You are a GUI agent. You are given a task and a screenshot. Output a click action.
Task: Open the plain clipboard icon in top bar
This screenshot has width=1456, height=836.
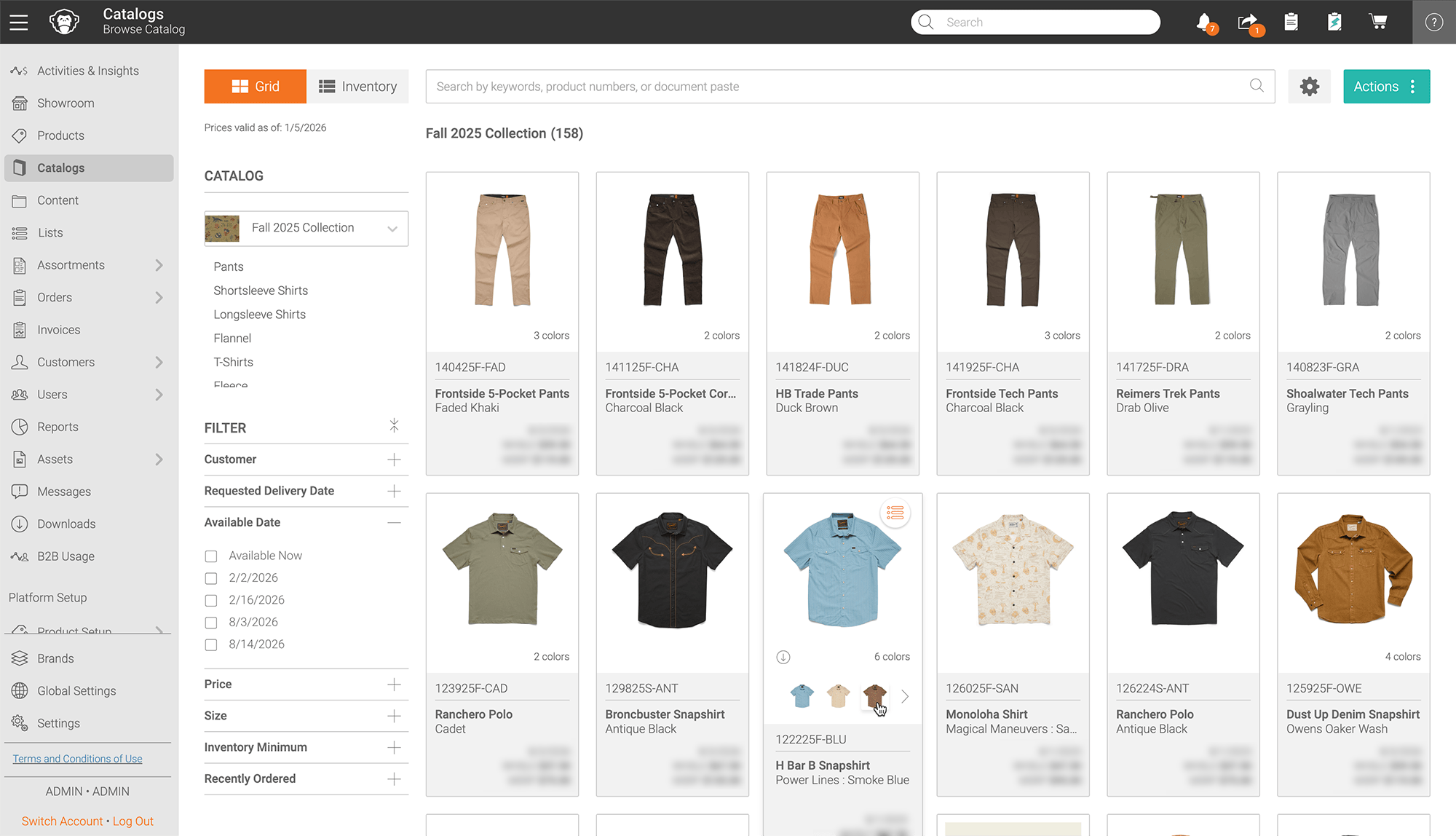tap(1291, 22)
